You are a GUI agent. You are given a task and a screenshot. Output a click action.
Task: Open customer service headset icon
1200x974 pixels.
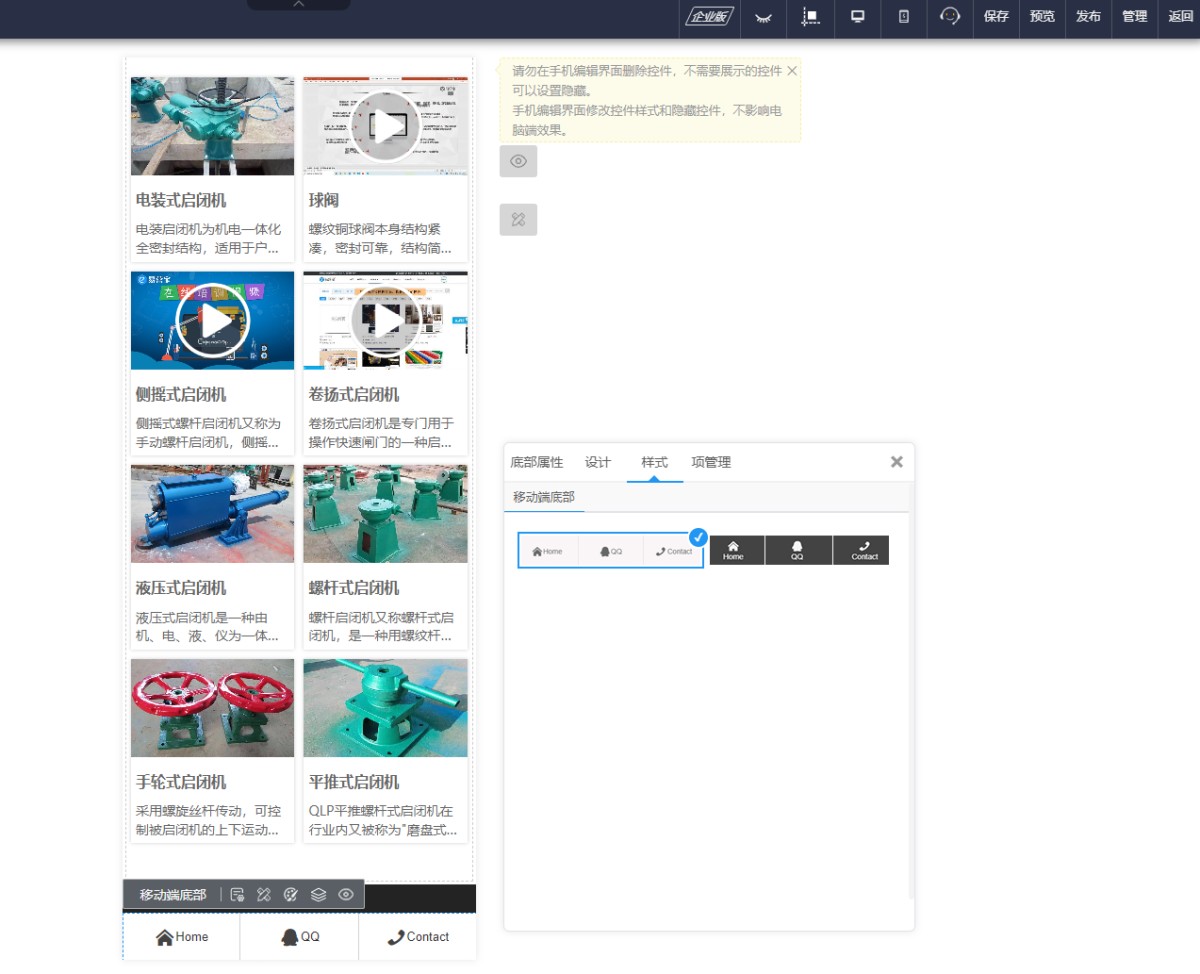tap(950, 17)
